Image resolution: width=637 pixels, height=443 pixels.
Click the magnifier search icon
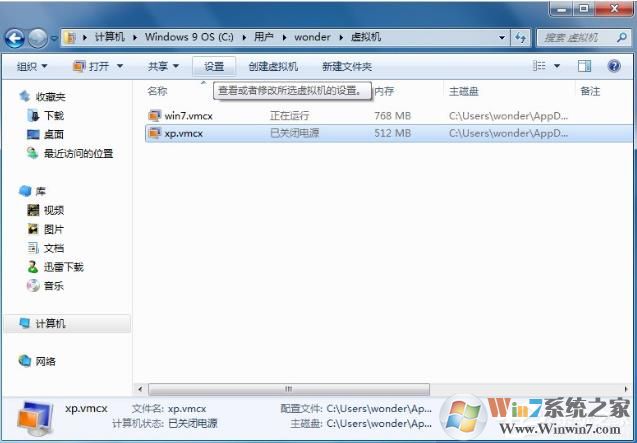click(x=622, y=38)
